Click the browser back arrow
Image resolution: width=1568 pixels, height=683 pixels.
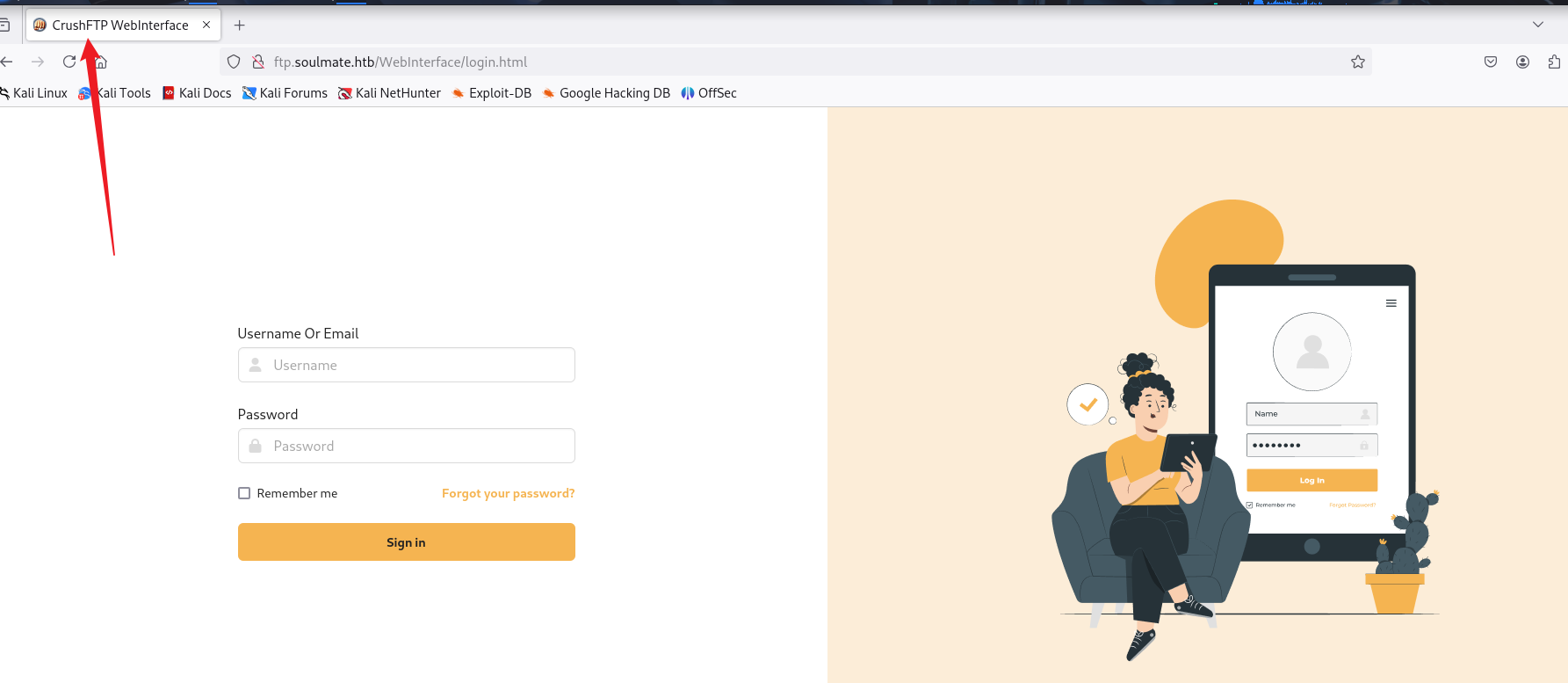(7, 62)
